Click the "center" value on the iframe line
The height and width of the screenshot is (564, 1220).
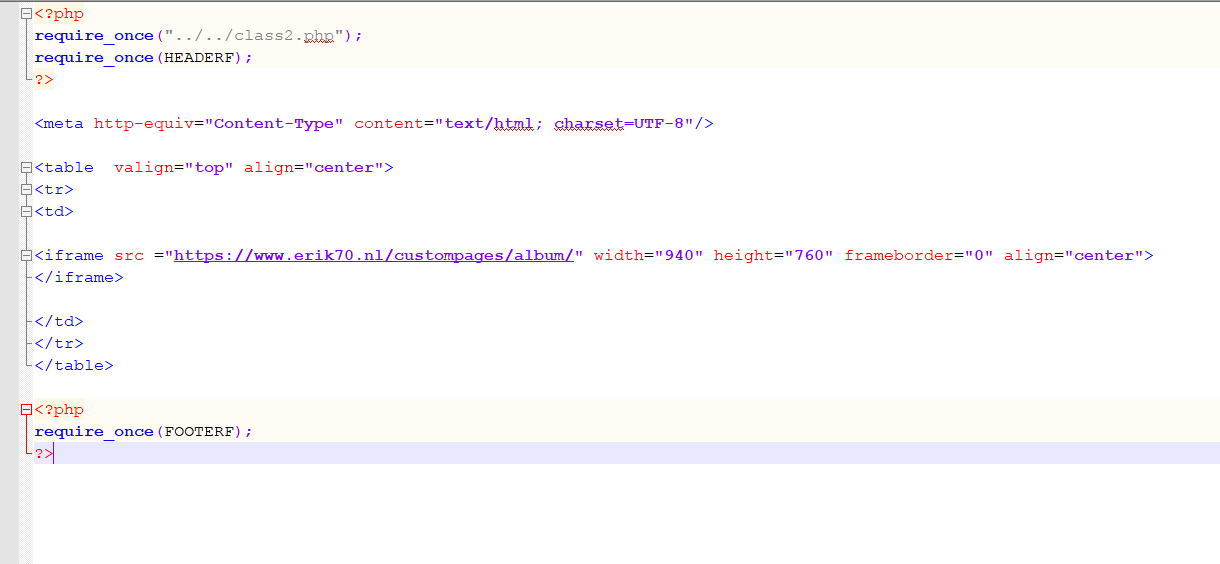coord(1104,255)
